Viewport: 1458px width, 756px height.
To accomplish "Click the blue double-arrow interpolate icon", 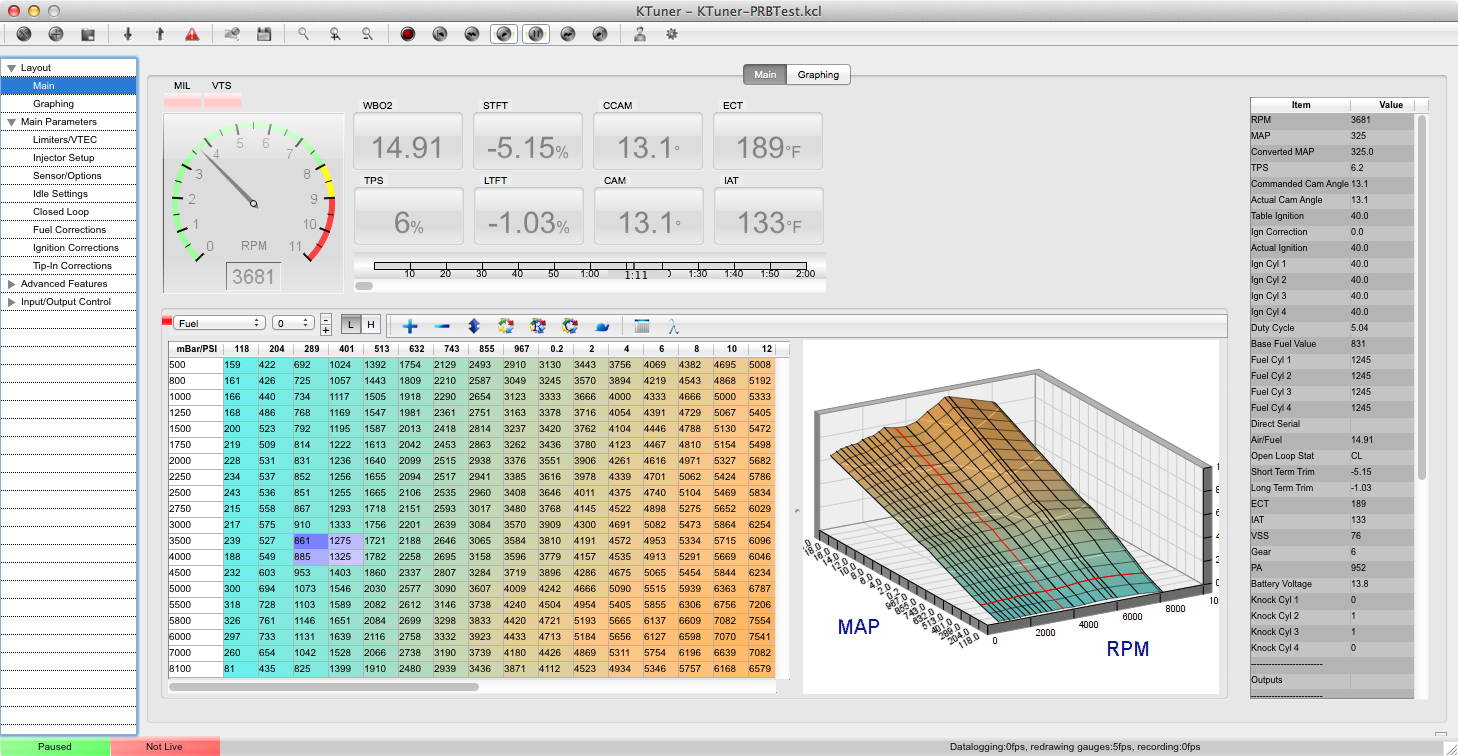I will coord(473,324).
